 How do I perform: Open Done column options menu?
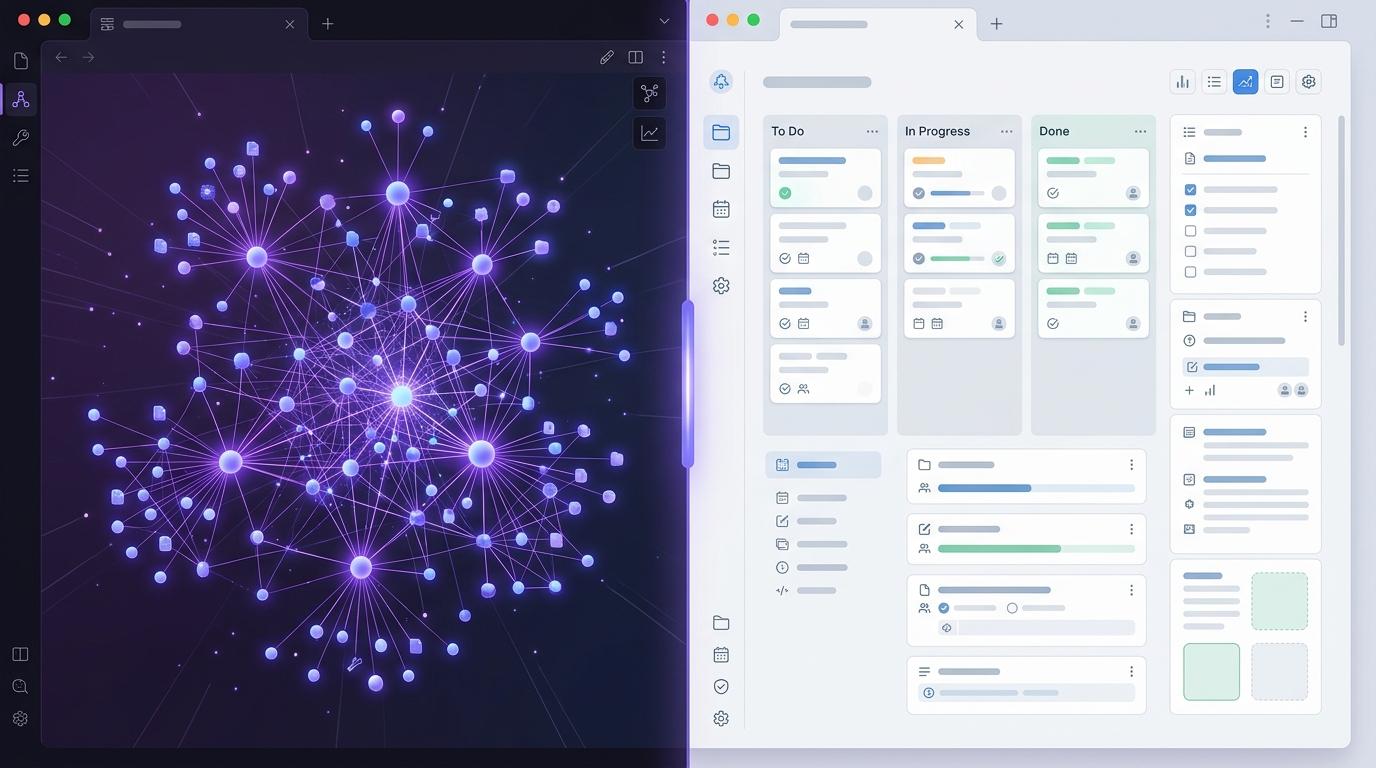pos(1140,131)
